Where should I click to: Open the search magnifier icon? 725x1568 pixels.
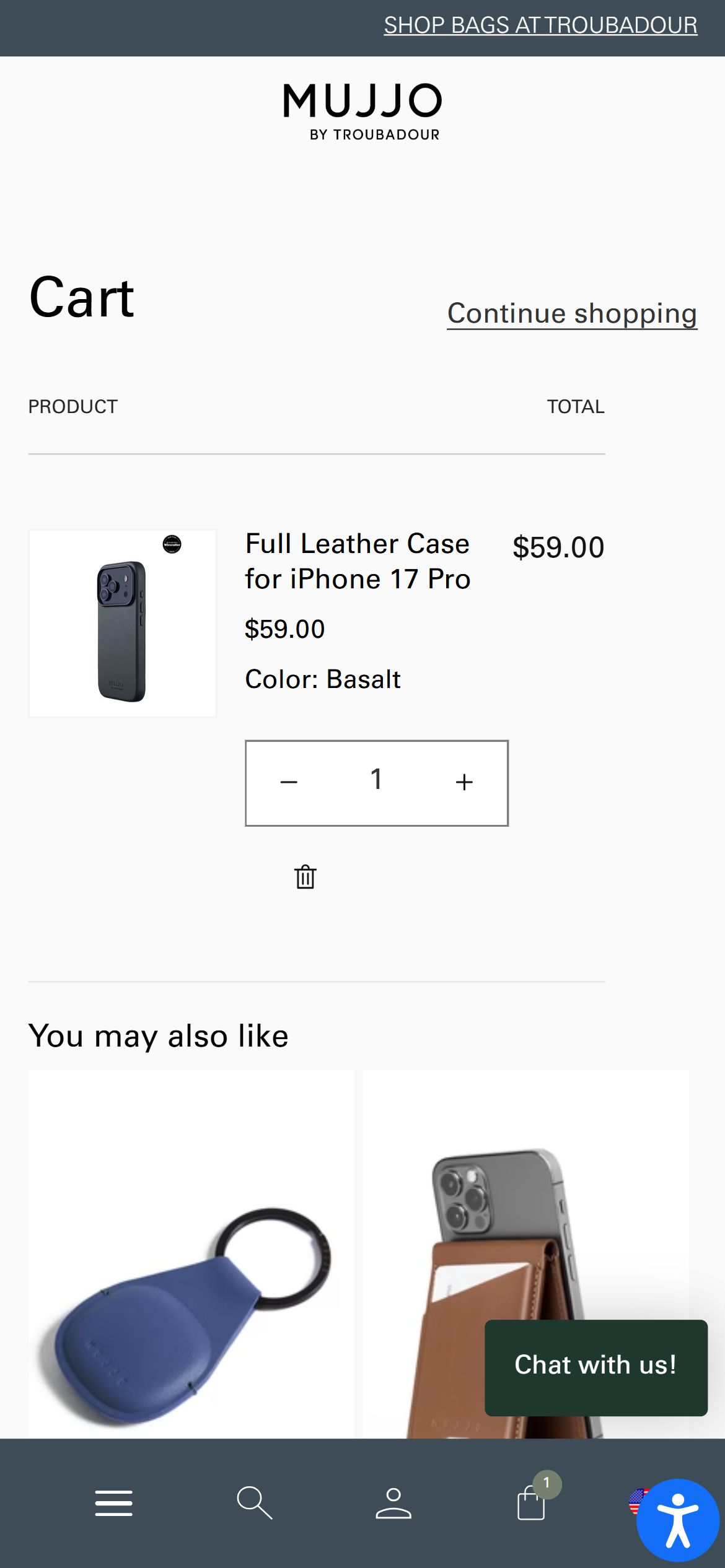click(254, 1503)
